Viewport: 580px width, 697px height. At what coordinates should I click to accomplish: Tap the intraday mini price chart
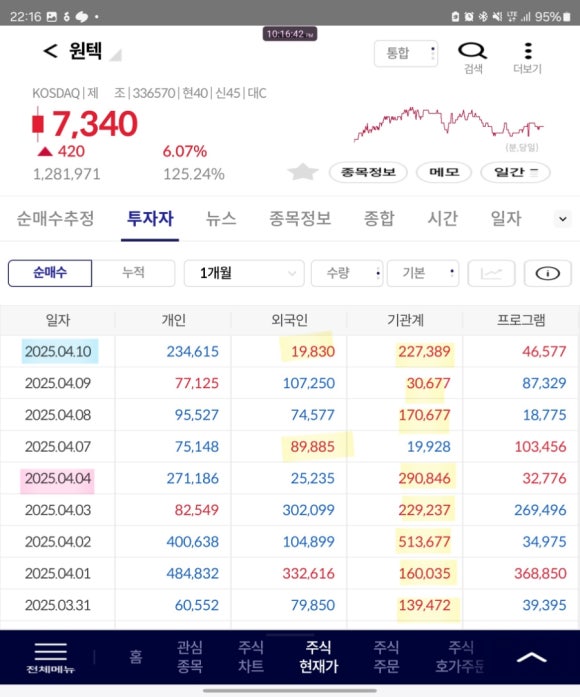pyautogui.click(x=448, y=124)
